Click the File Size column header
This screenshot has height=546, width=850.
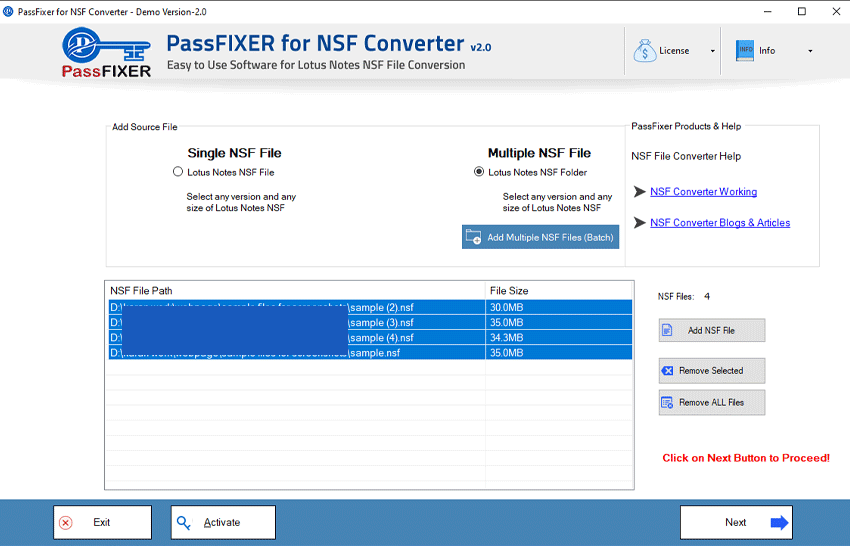click(559, 291)
